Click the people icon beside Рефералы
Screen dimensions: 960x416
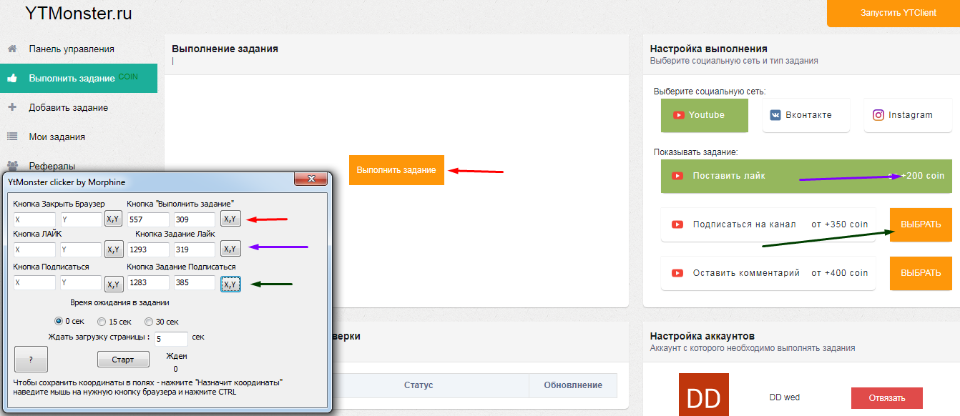(x=12, y=165)
